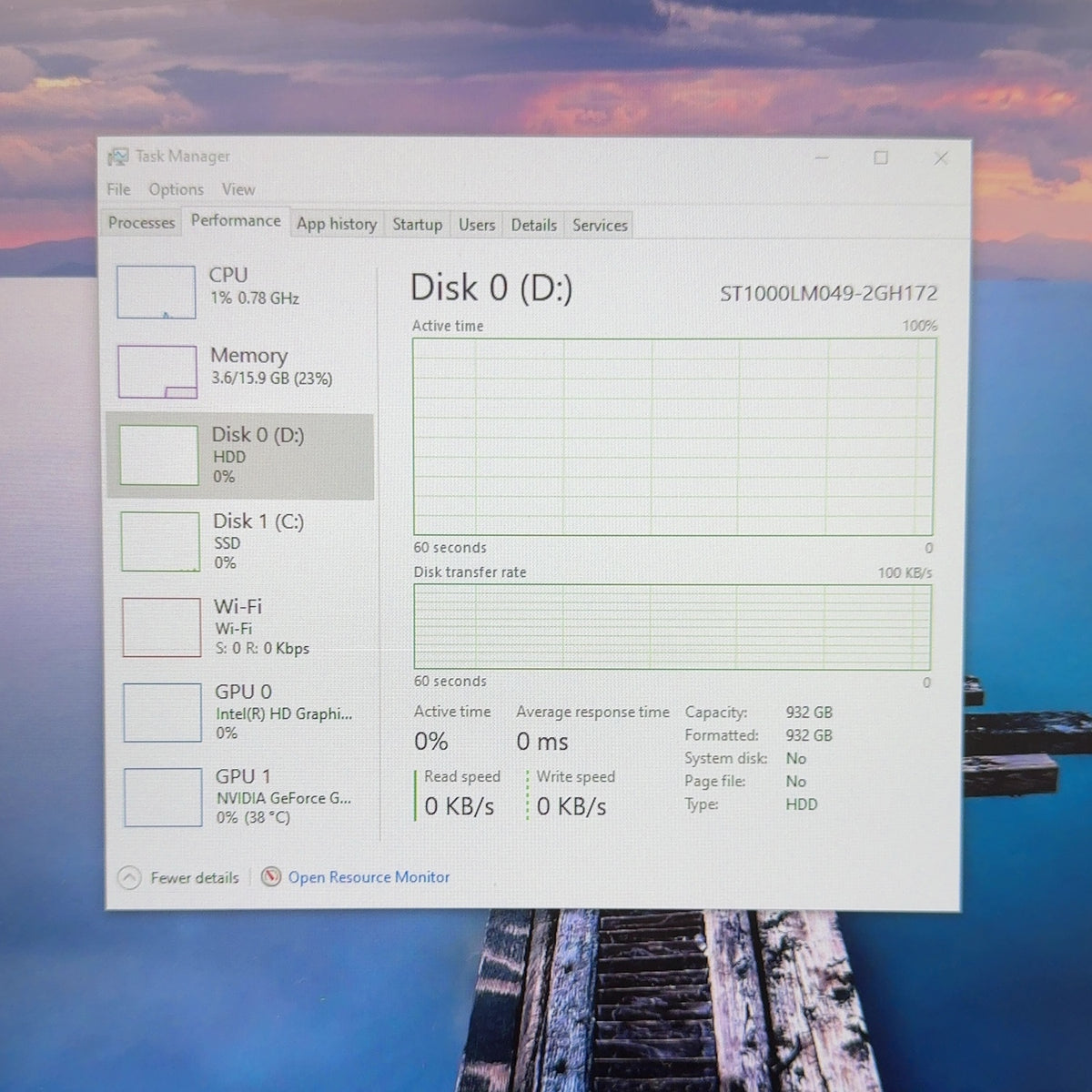
Task: Click the Memory 3.6/15.9 GB (23%) text
Action: tap(271, 379)
